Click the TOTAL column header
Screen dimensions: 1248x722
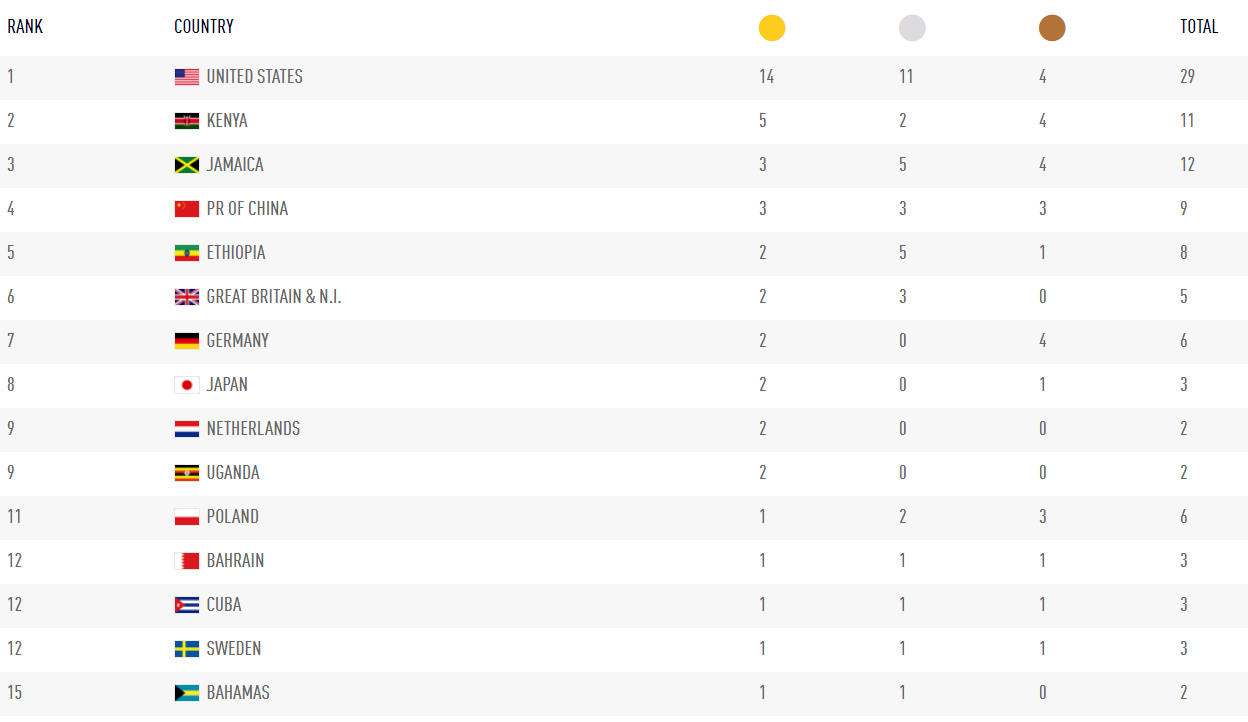point(1199,27)
